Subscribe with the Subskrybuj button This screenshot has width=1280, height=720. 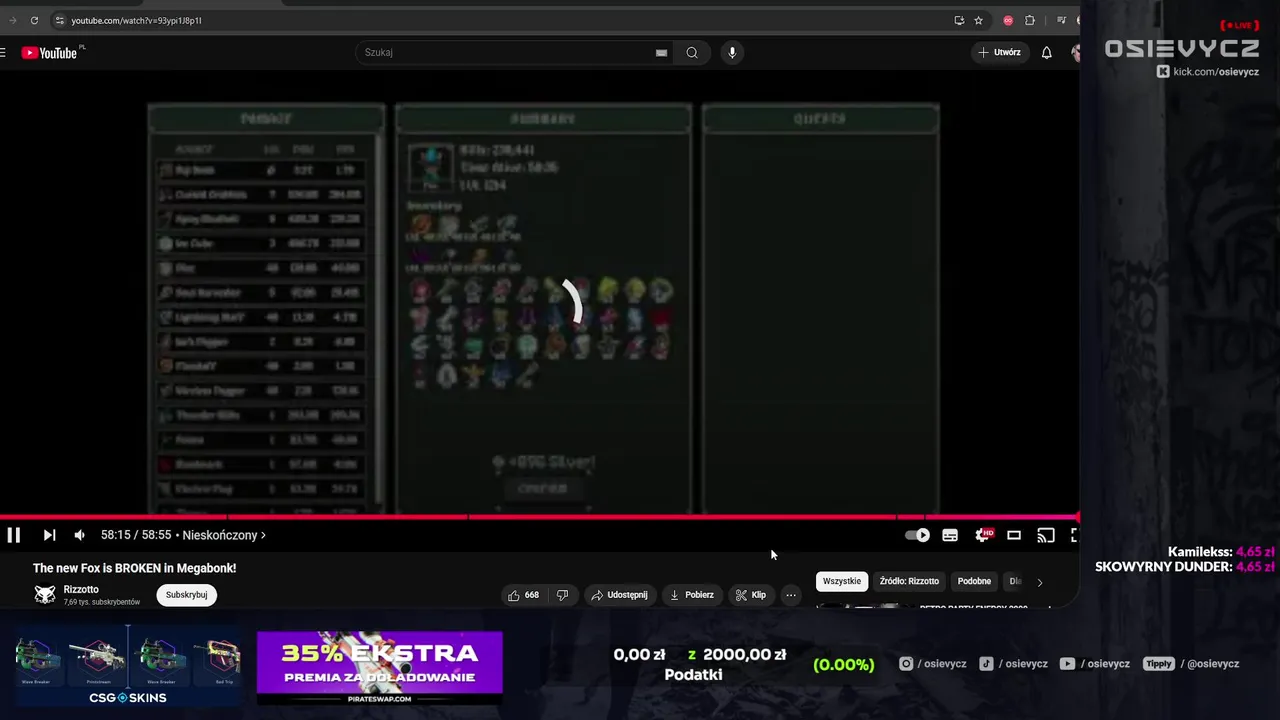(x=186, y=595)
